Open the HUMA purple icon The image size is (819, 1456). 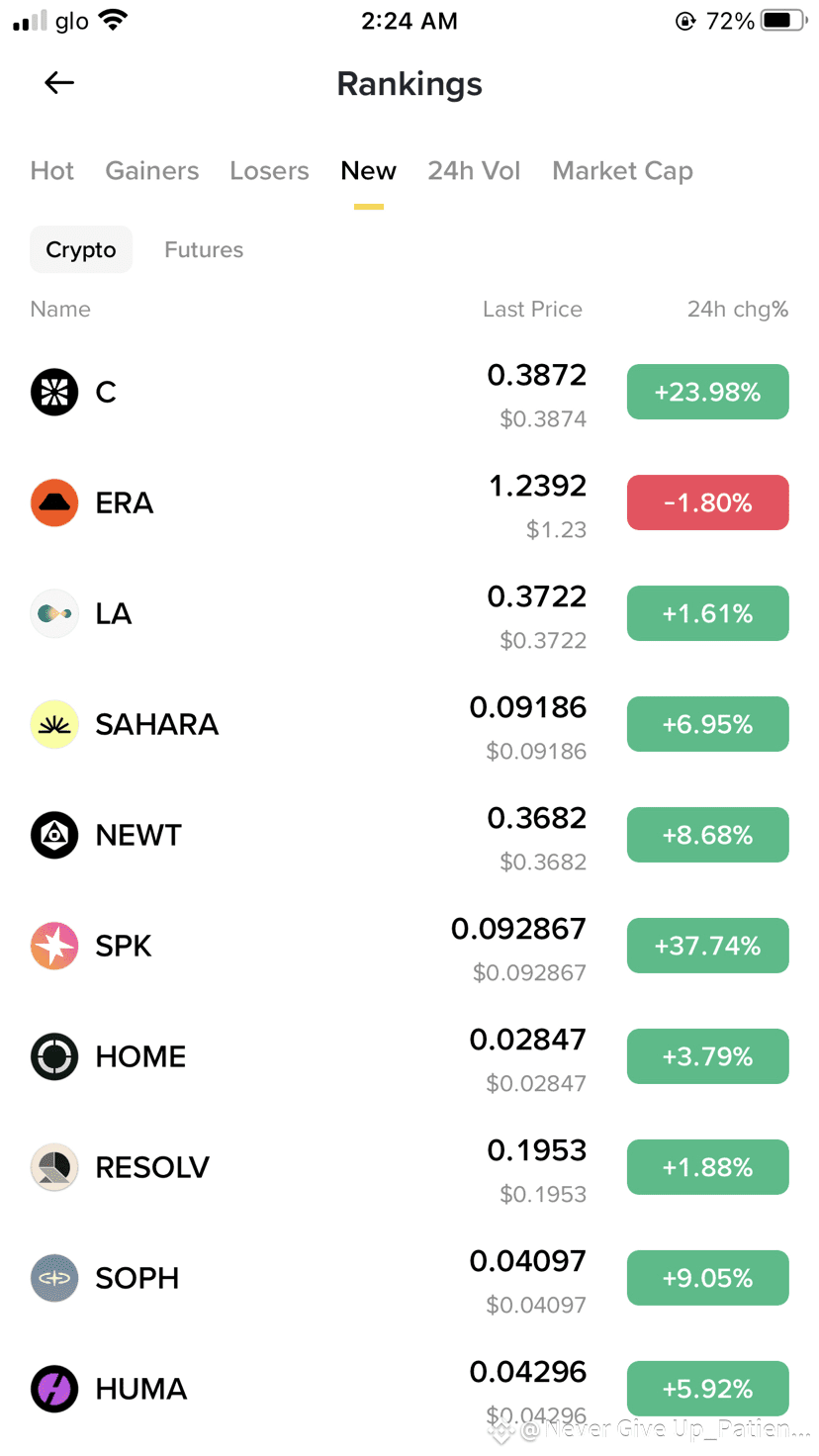click(54, 1389)
